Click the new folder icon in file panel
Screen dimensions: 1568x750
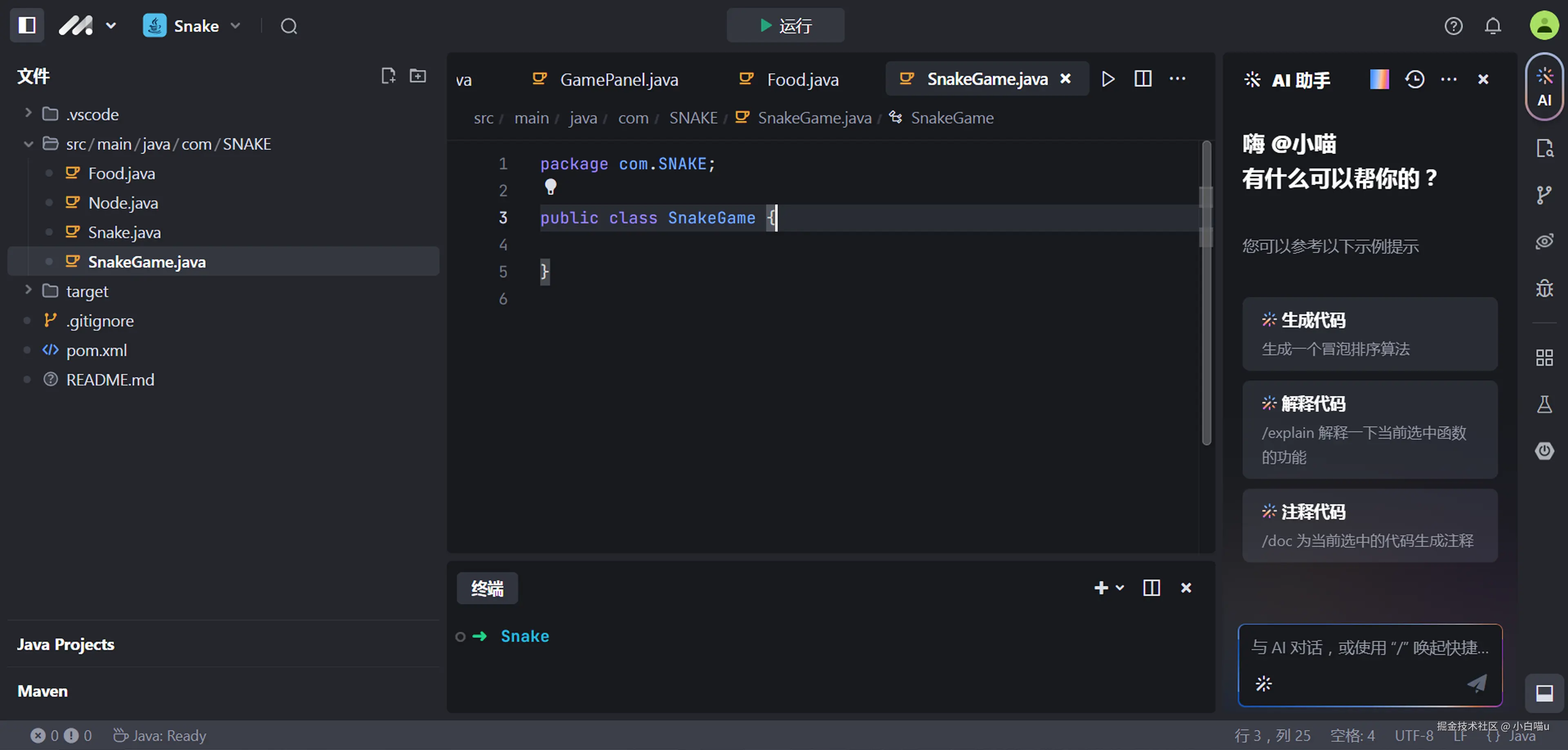pos(418,76)
